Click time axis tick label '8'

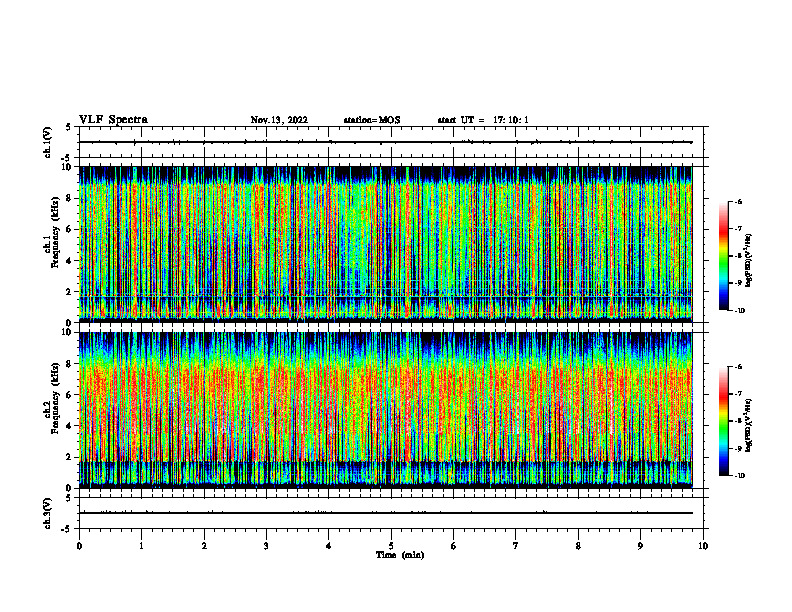coord(578,546)
